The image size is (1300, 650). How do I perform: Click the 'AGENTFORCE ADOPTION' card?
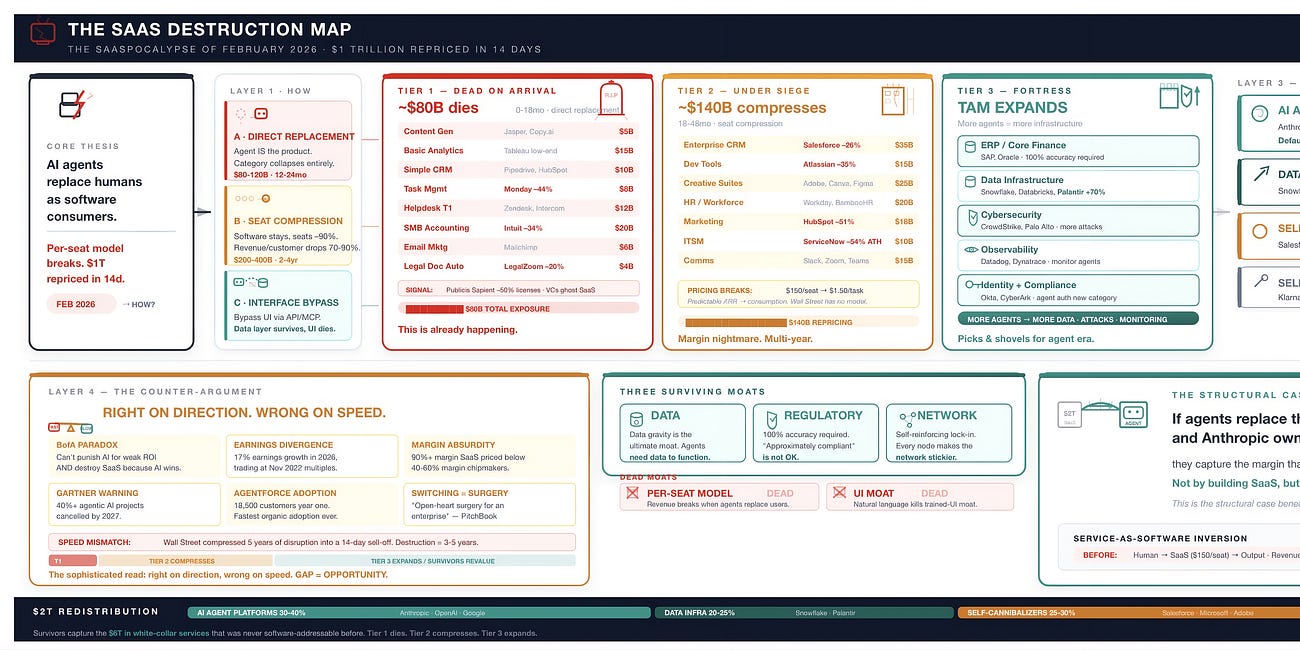[311, 505]
